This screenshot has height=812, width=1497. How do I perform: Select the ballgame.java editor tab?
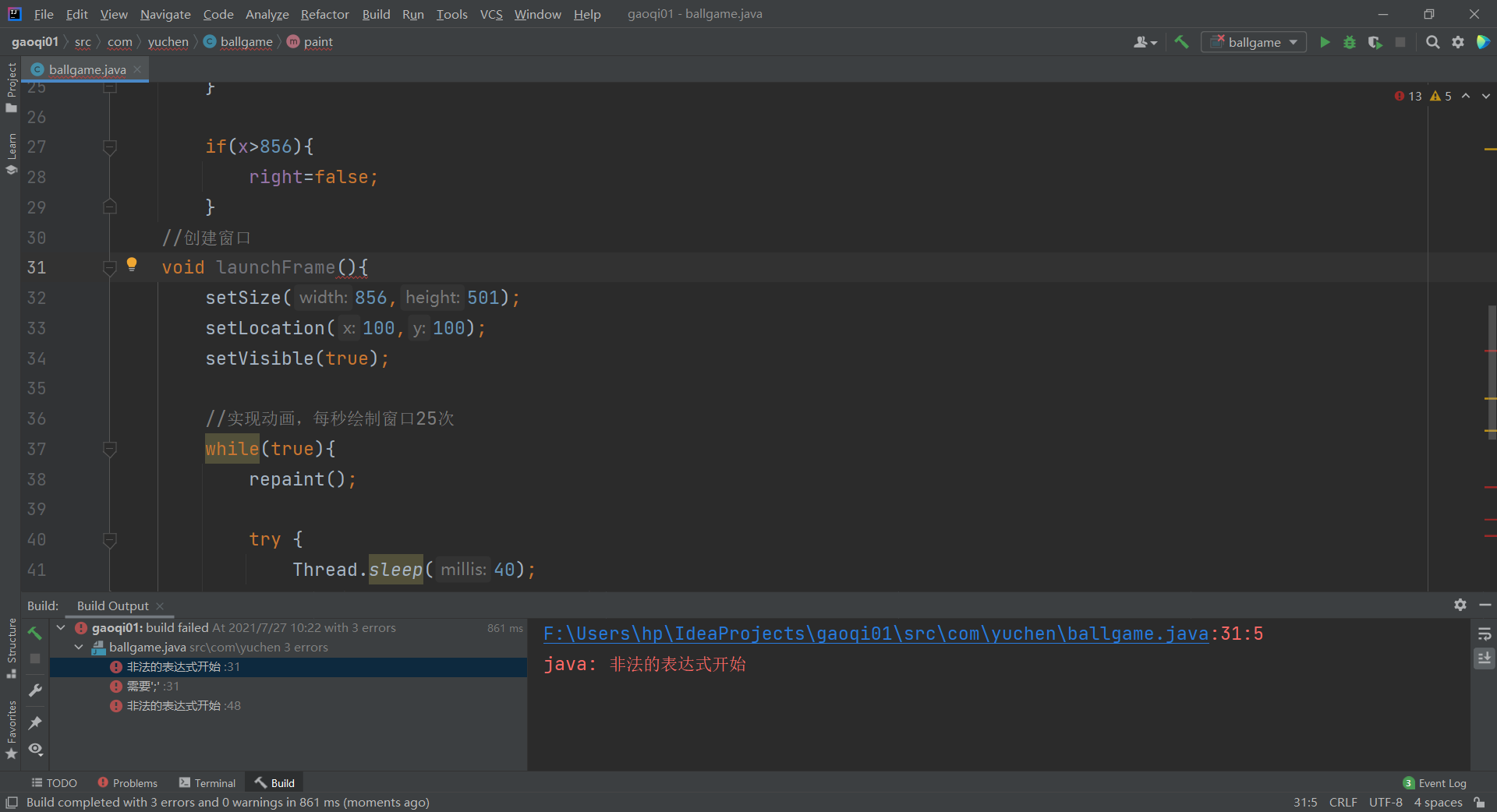pyautogui.click(x=87, y=69)
